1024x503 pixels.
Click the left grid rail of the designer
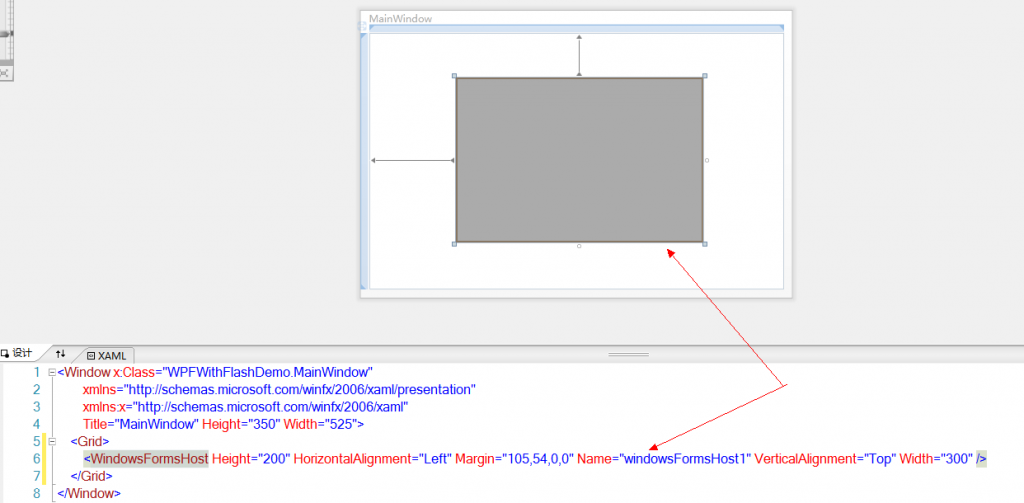(364, 161)
